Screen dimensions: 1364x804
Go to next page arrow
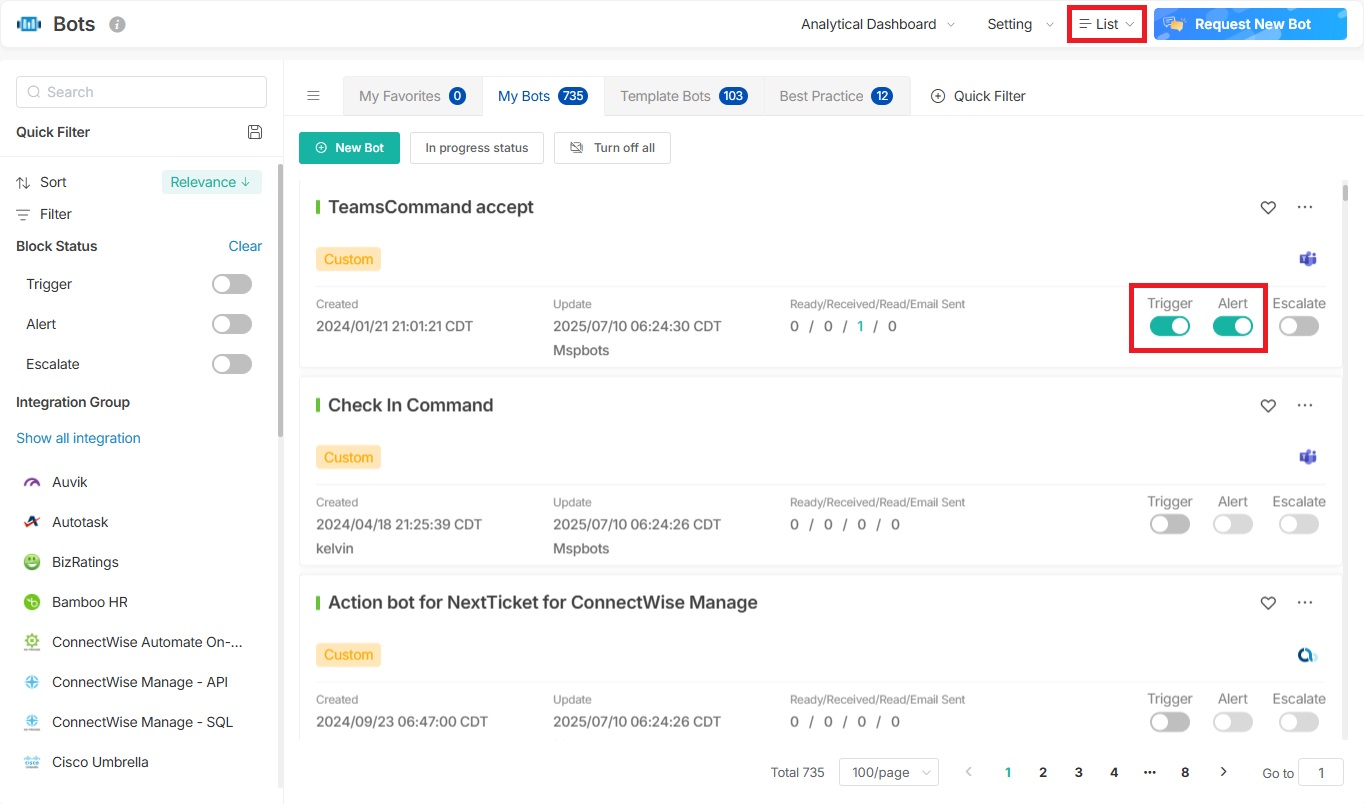pyautogui.click(x=1223, y=772)
